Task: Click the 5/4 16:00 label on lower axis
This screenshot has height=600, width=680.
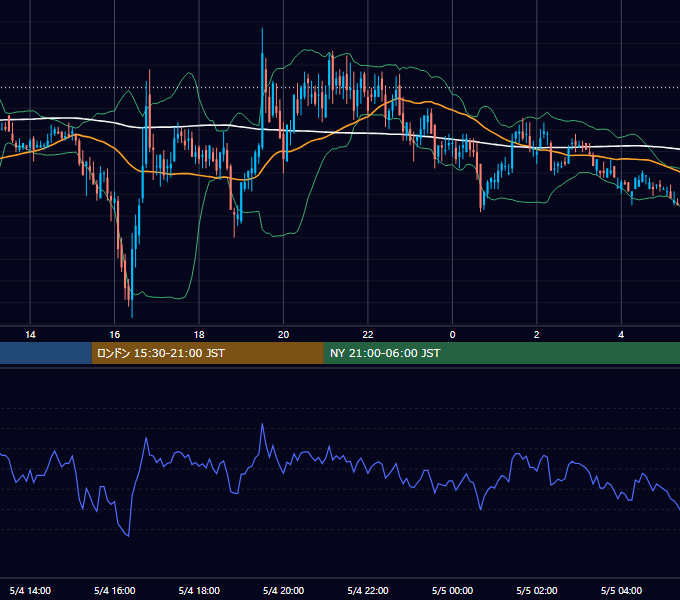Action: [x=114, y=590]
